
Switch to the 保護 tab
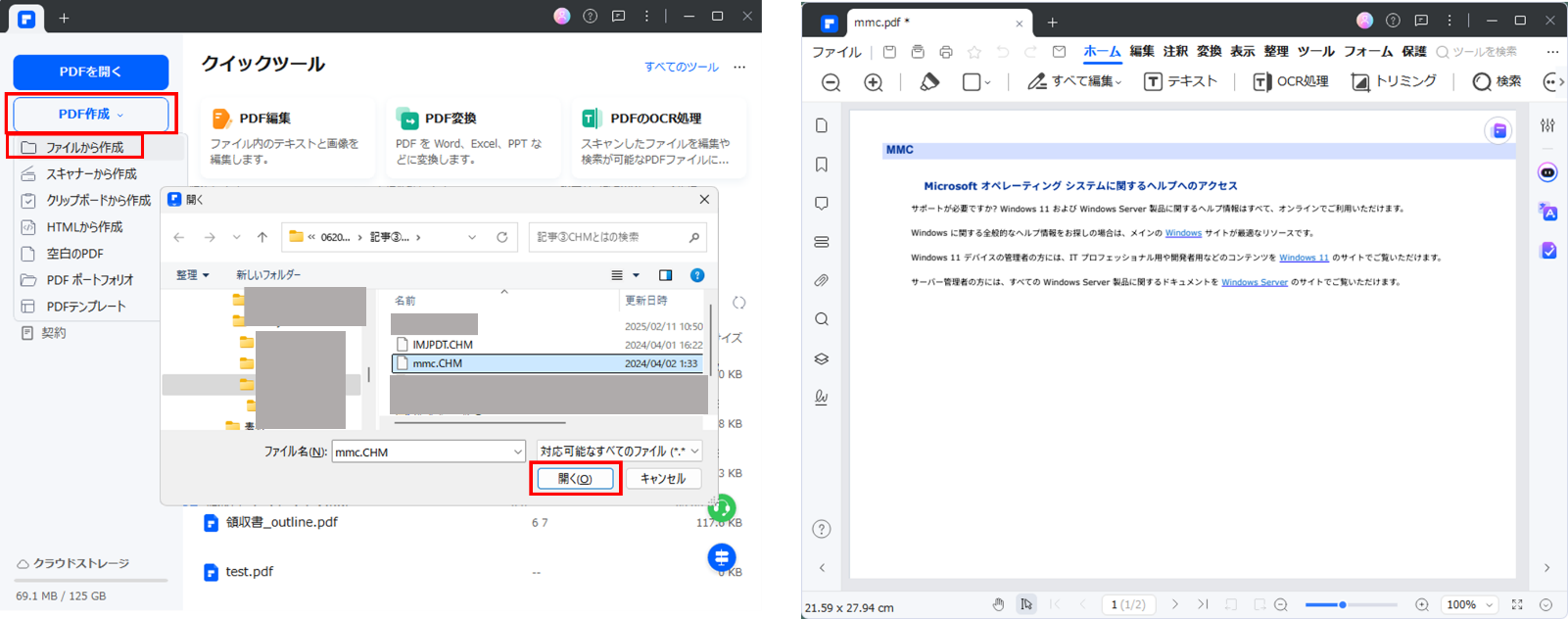(1414, 52)
